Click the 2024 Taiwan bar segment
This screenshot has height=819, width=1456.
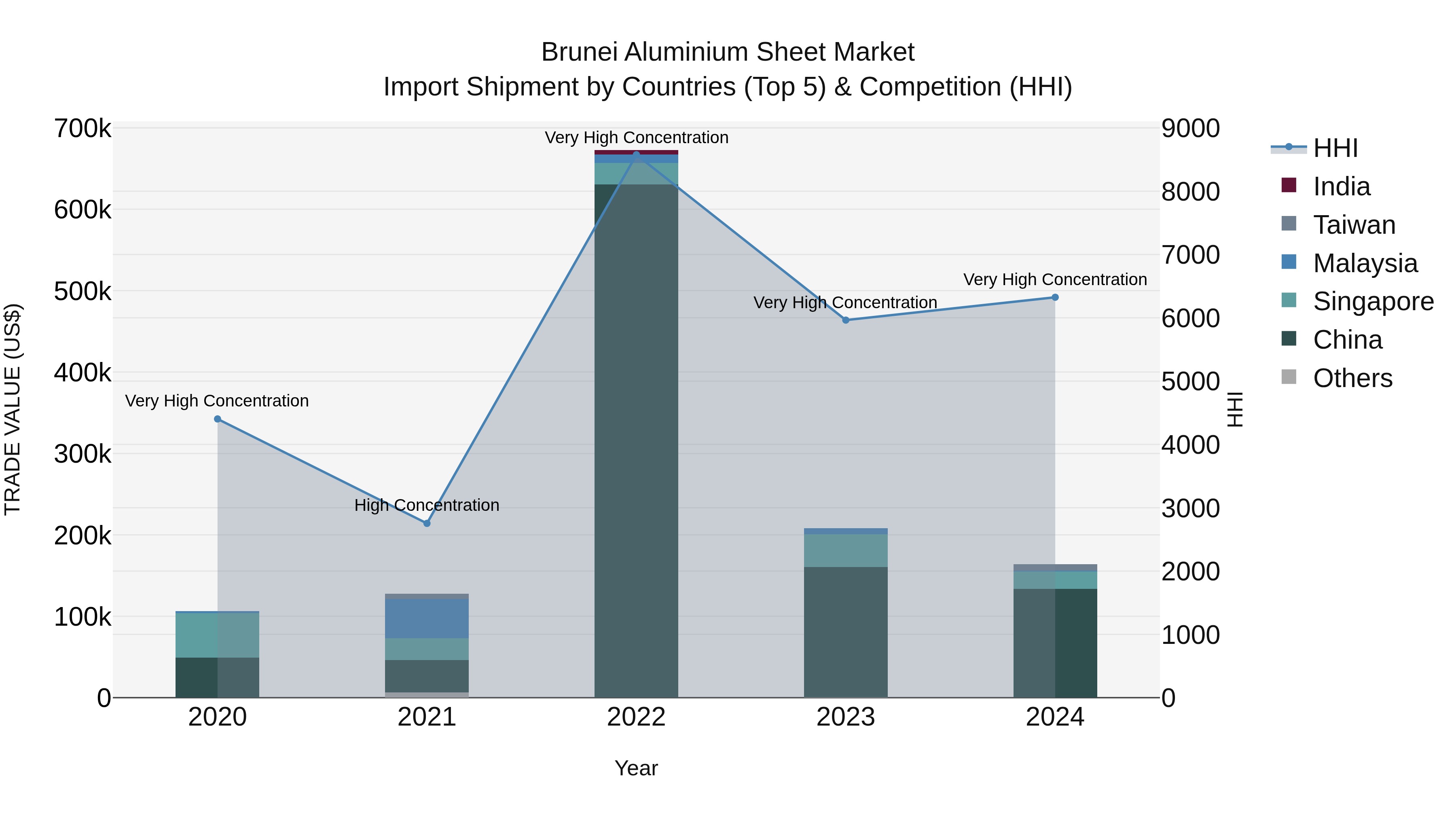coord(1055,567)
